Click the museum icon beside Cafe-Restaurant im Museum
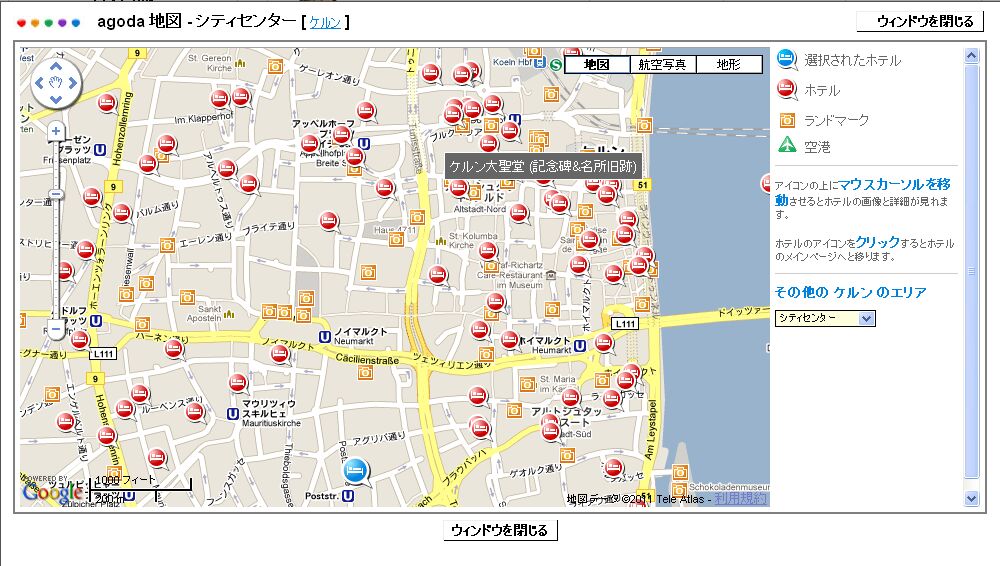Screen dimensions: 1000x566 (551, 275)
